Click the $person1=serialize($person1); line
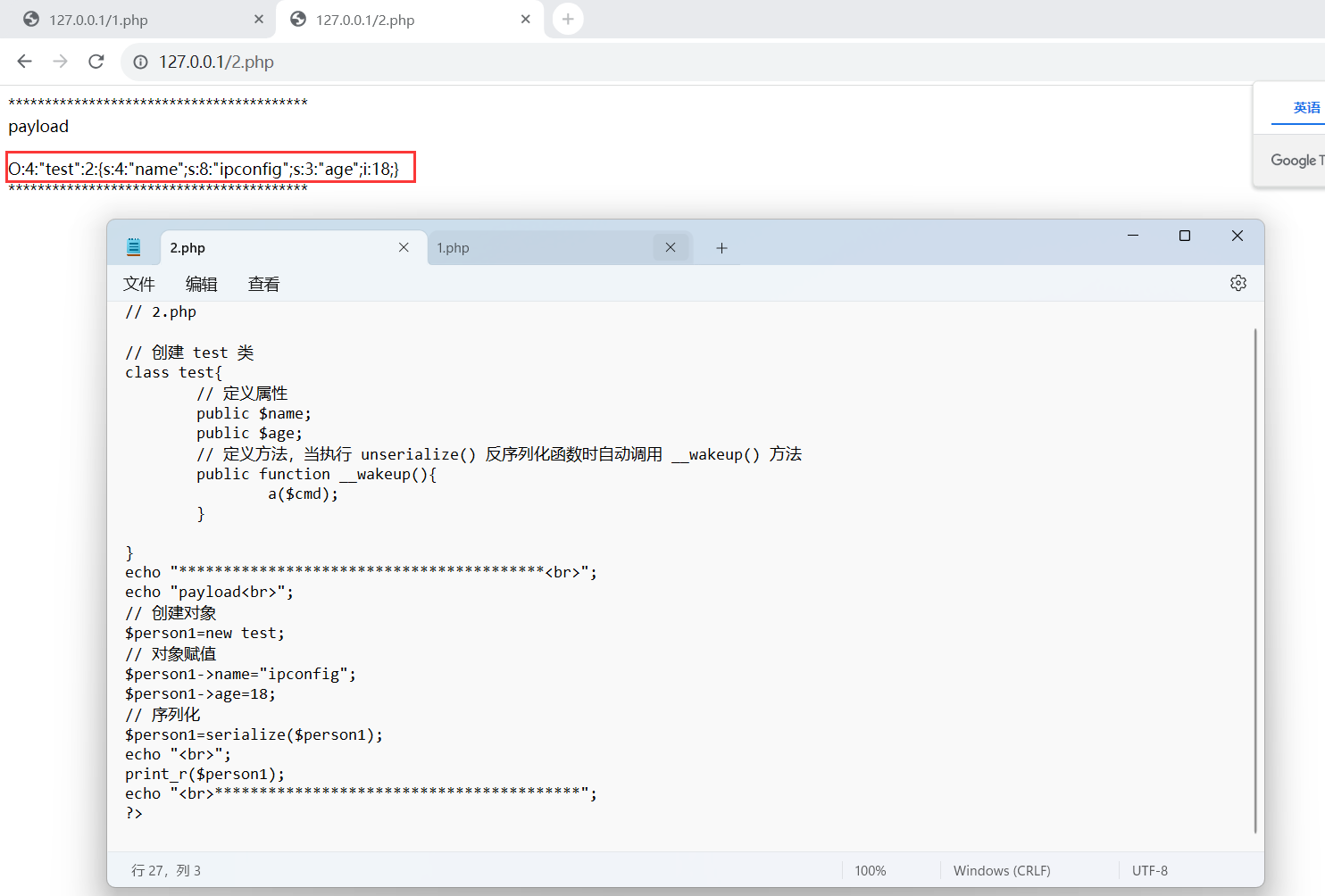1325x896 pixels. [254, 734]
